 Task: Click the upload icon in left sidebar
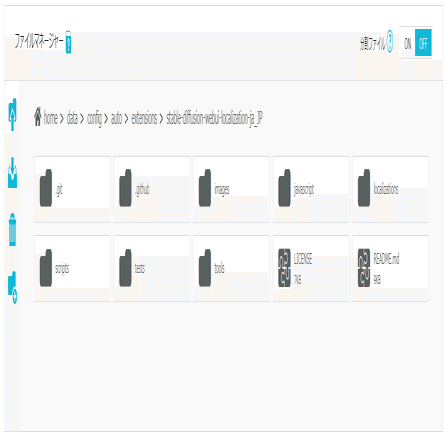click(x=12, y=114)
